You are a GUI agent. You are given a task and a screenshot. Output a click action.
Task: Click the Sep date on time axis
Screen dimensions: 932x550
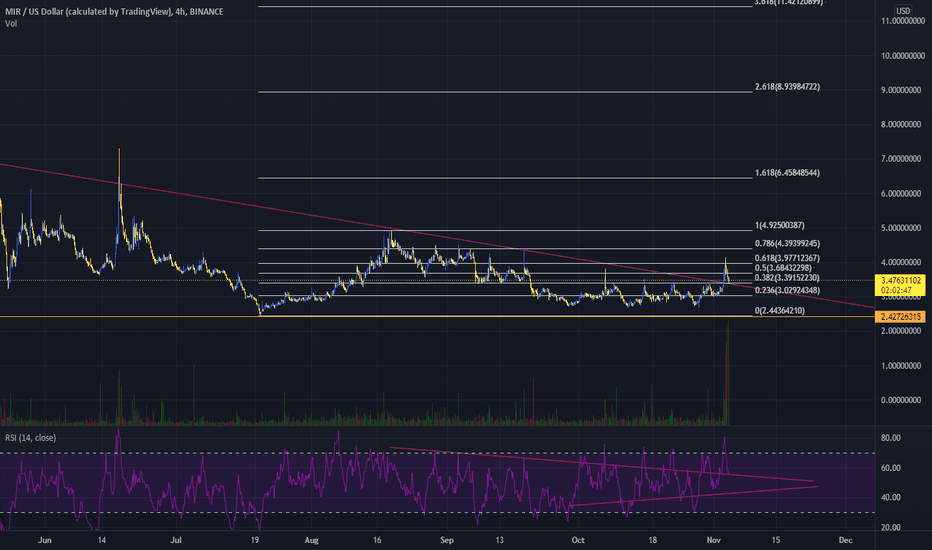[x=447, y=540]
